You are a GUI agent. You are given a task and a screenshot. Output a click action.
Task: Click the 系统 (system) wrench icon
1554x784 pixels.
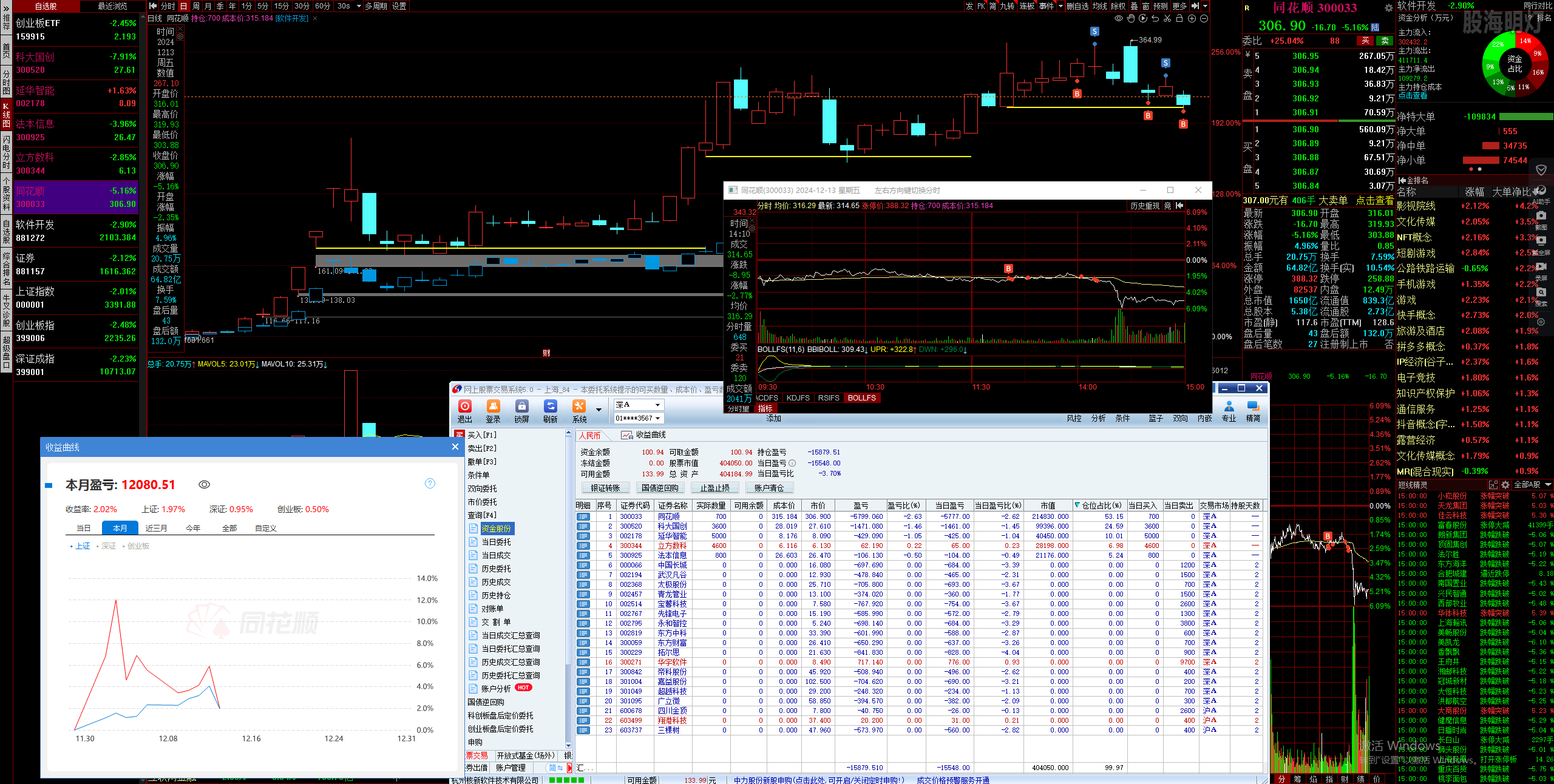coord(579,406)
